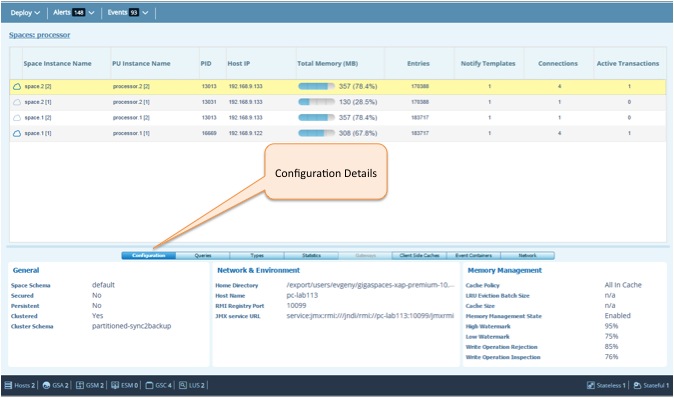The image size is (674, 398).
Task: Sort by Connections column header
Action: point(558,64)
